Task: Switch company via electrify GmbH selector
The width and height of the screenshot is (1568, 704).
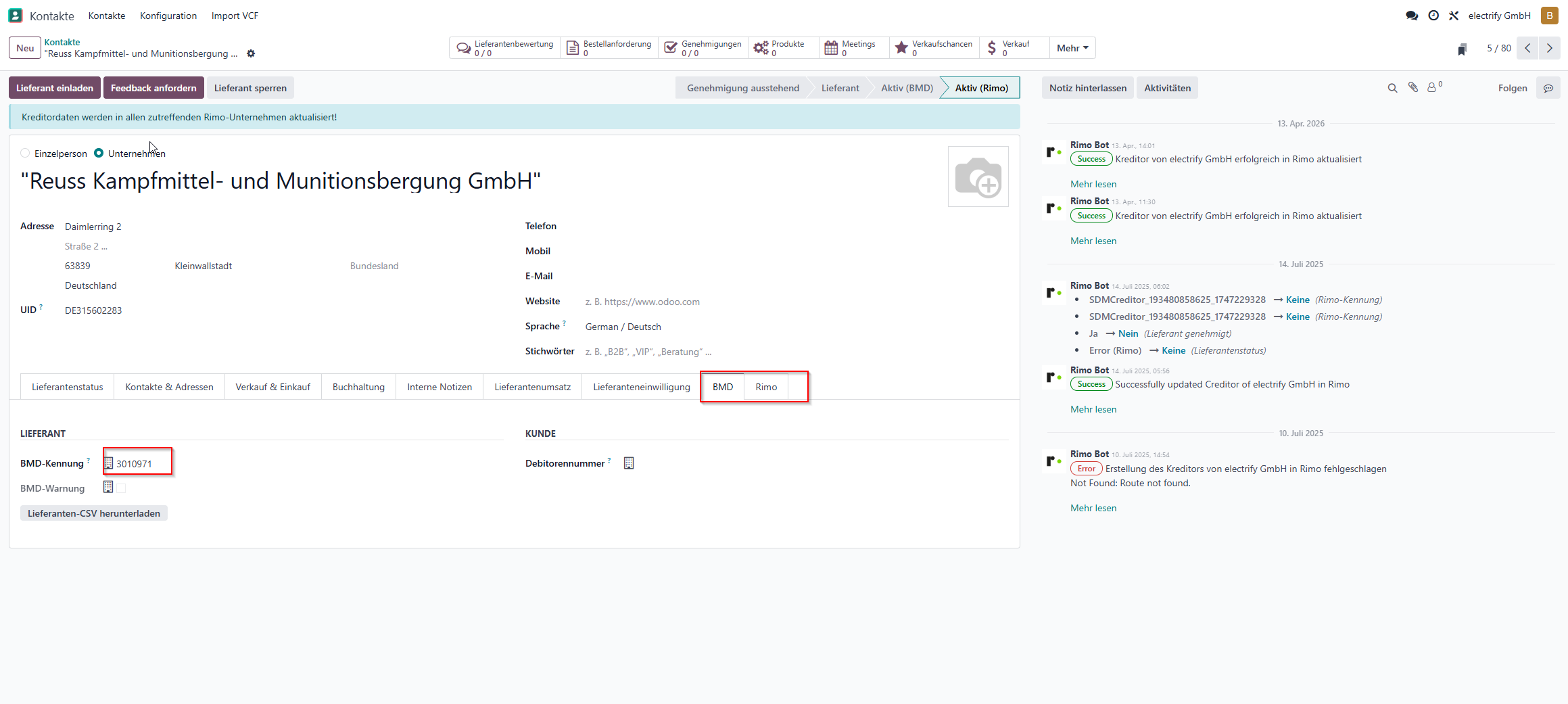Action: point(1499,16)
